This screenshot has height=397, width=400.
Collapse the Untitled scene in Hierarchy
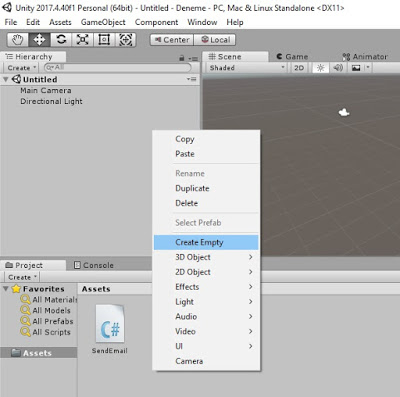click(6, 79)
